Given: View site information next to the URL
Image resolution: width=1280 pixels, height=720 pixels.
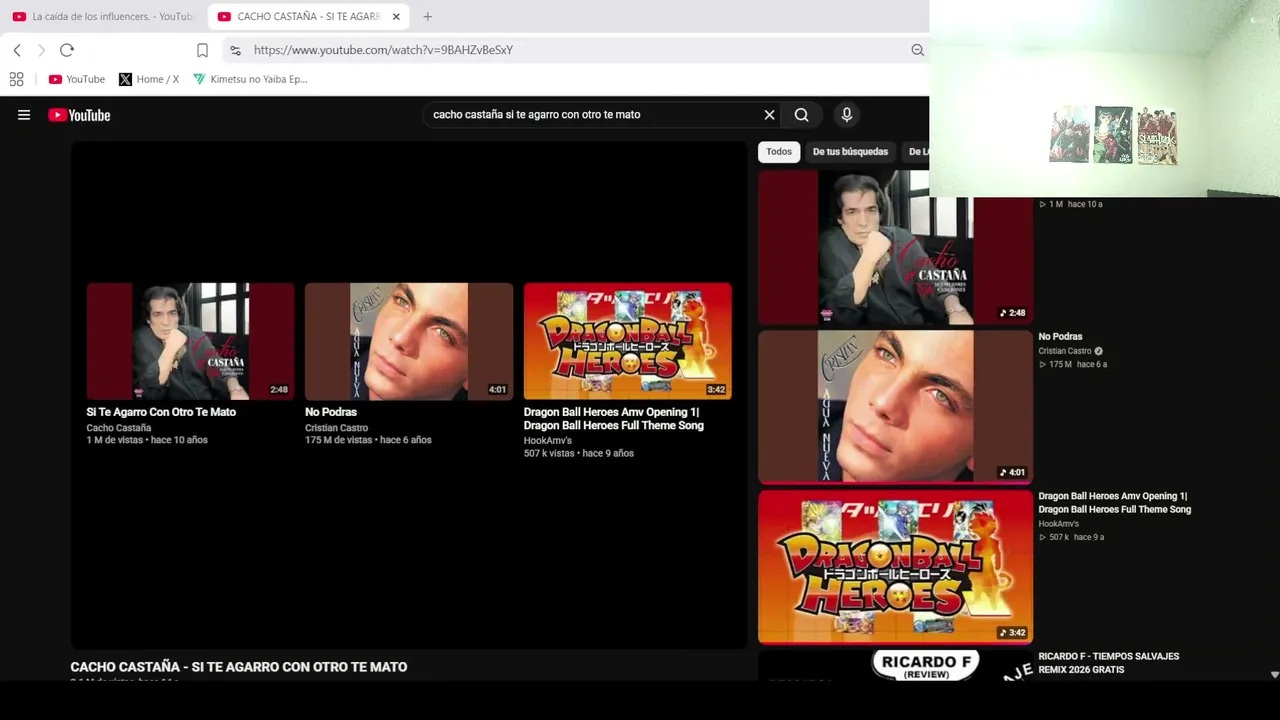Looking at the screenshot, I should pyautogui.click(x=235, y=50).
